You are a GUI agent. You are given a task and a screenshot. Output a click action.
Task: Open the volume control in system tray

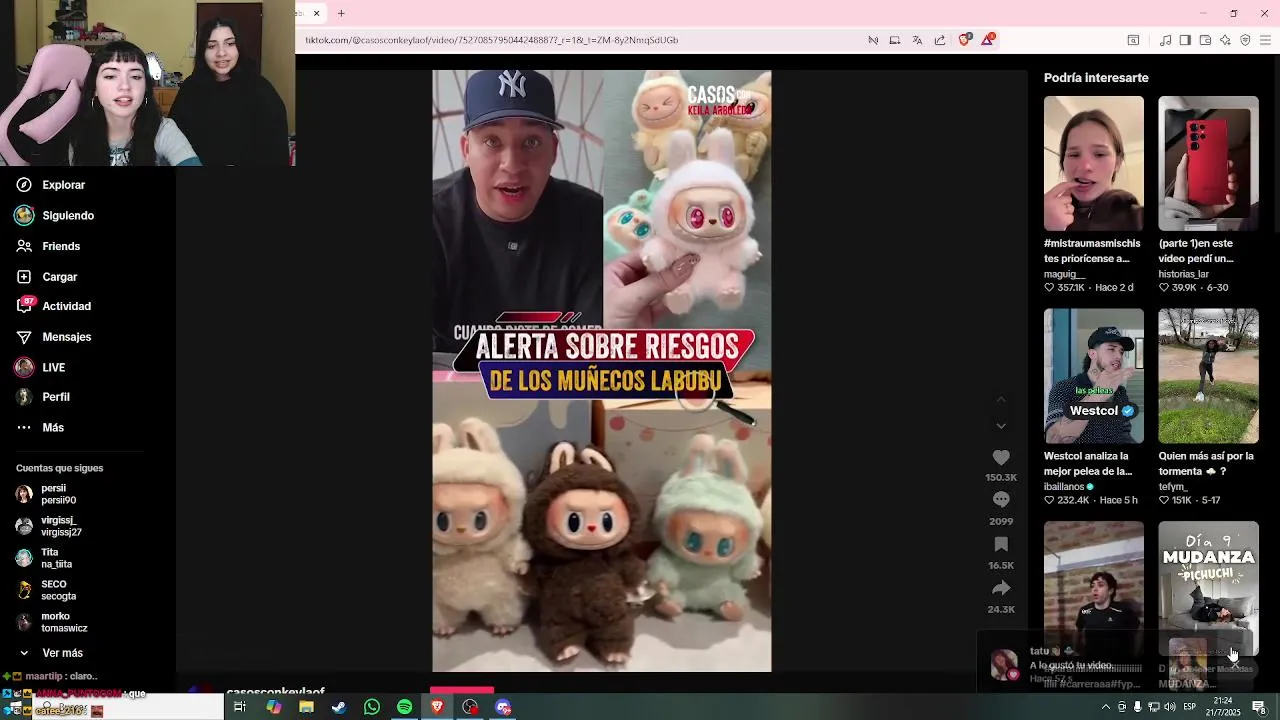click(x=1170, y=707)
